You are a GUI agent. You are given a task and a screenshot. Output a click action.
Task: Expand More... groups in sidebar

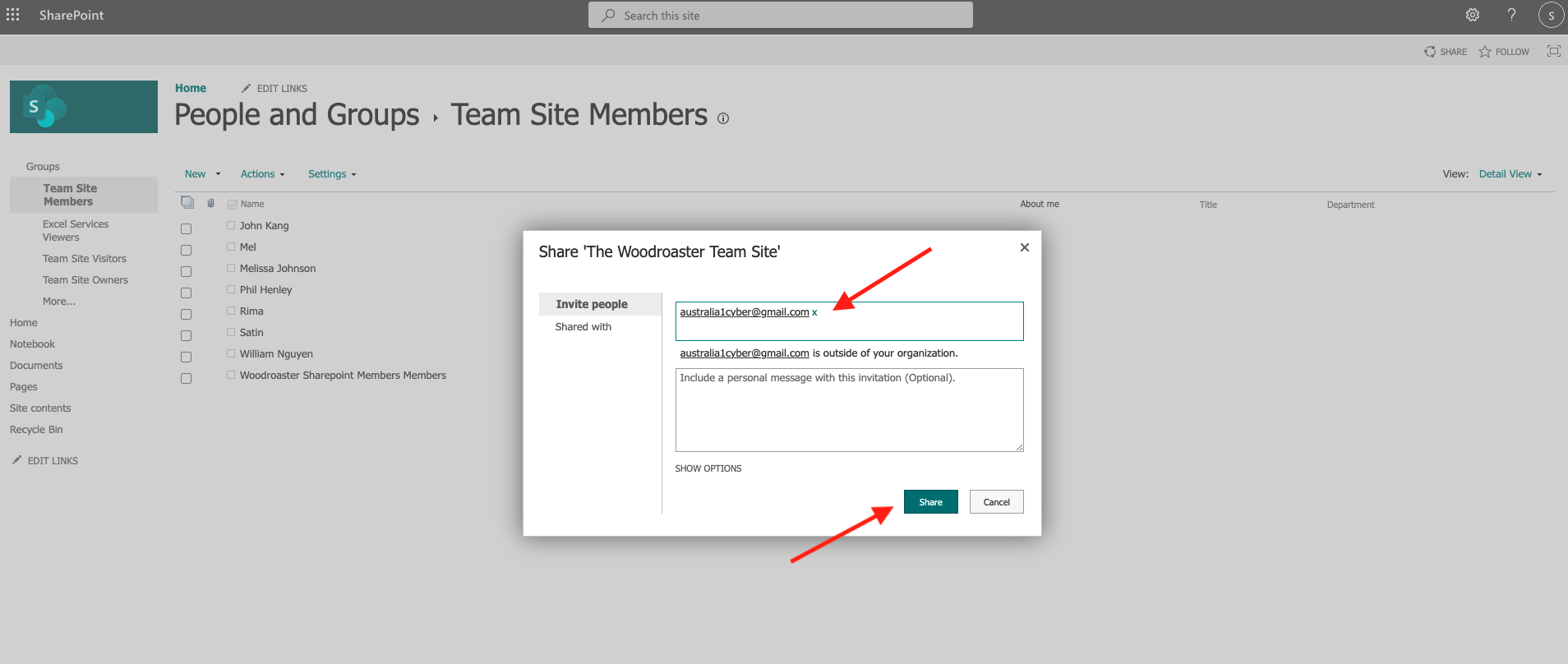click(x=59, y=302)
